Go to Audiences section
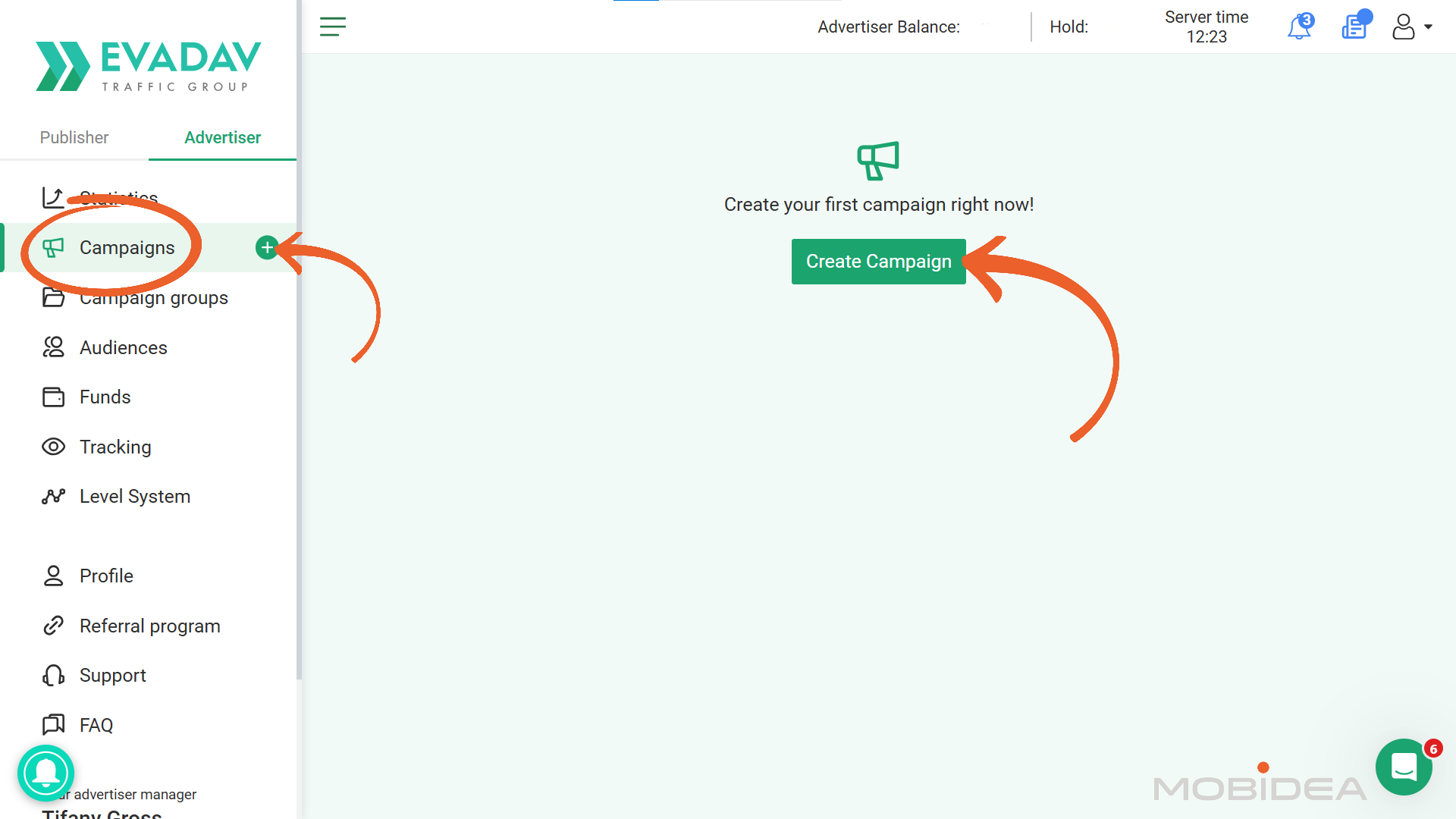 point(124,347)
